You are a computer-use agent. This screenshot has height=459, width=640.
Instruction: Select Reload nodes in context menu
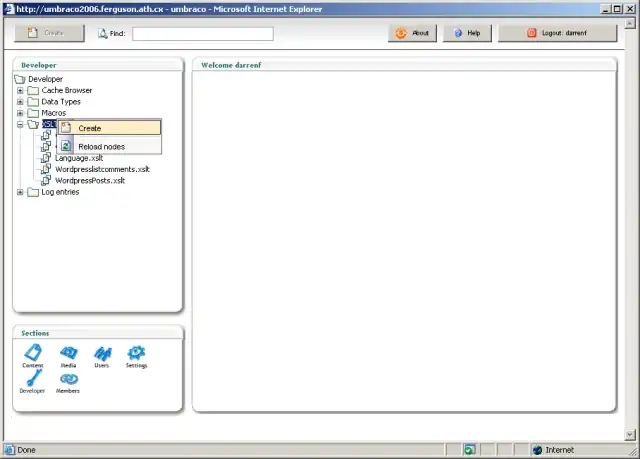point(101,147)
